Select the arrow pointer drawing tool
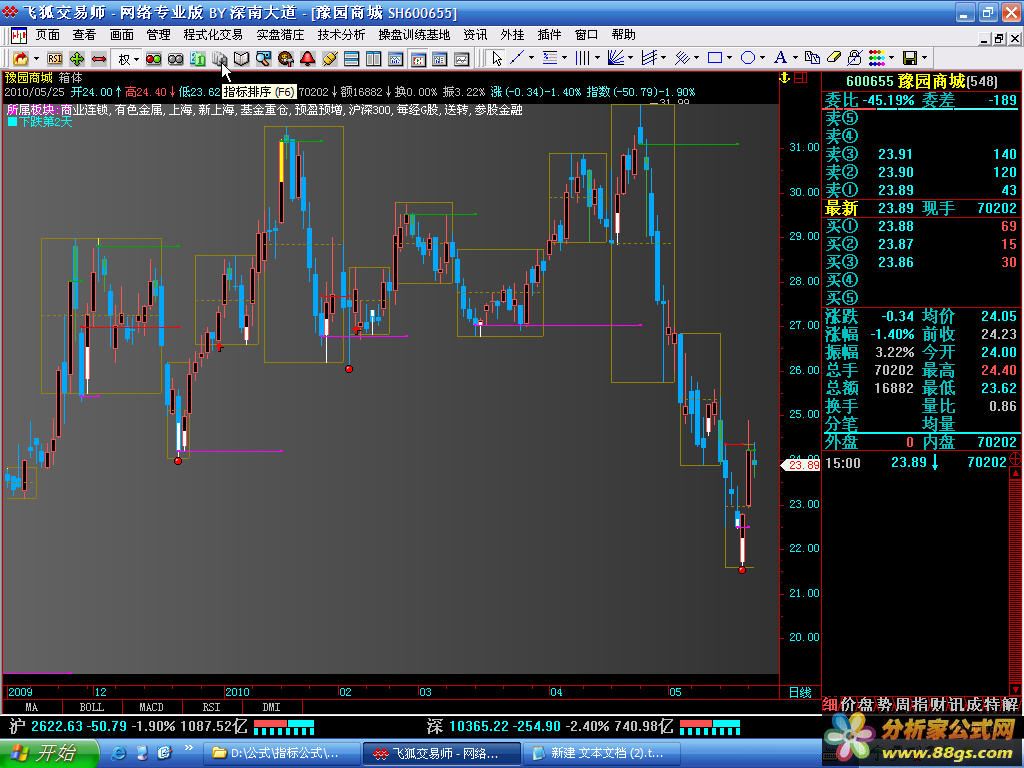This screenshot has height=768, width=1024. pyautogui.click(x=497, y=58)
